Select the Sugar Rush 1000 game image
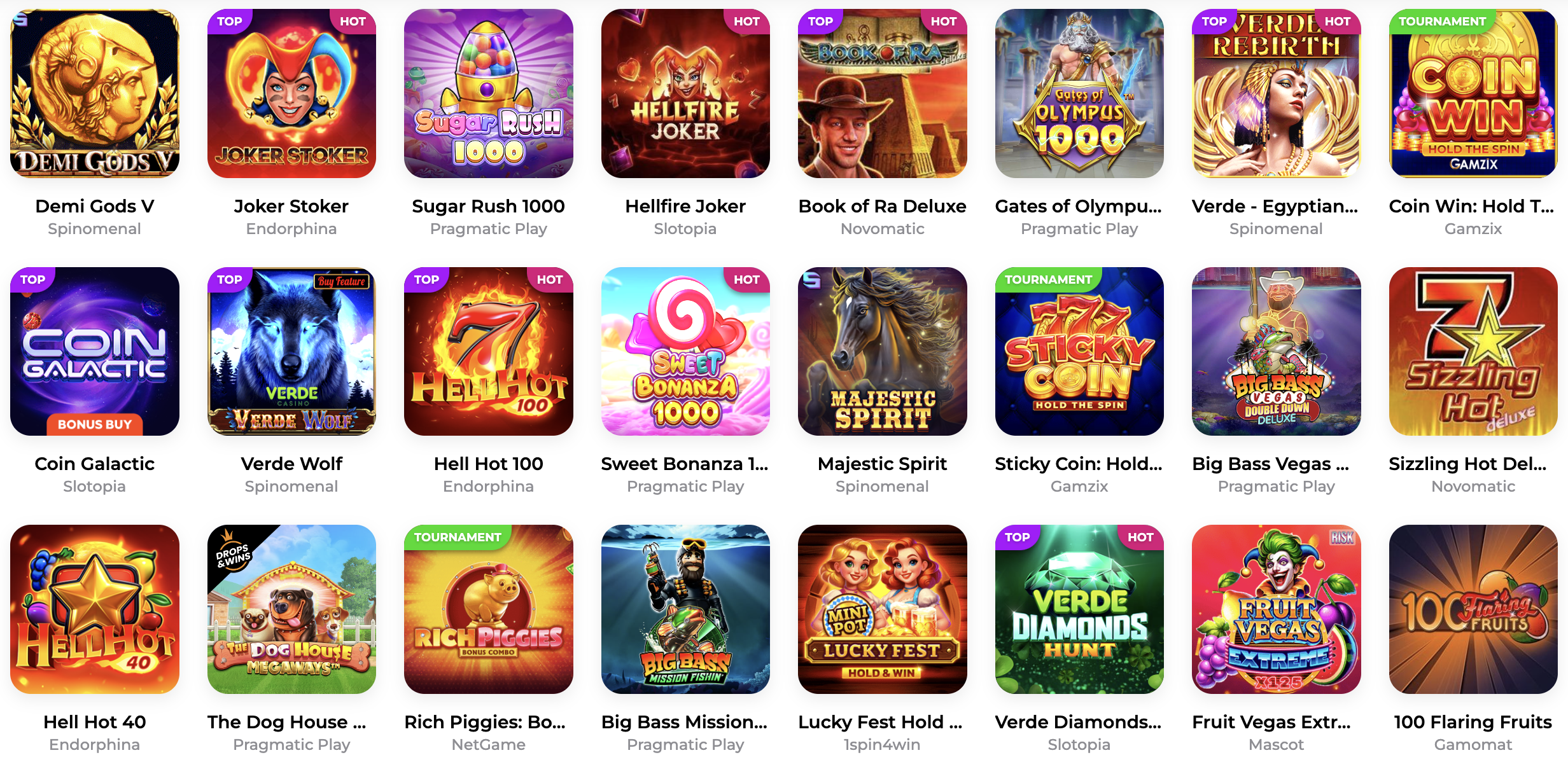 coord(489,94)
